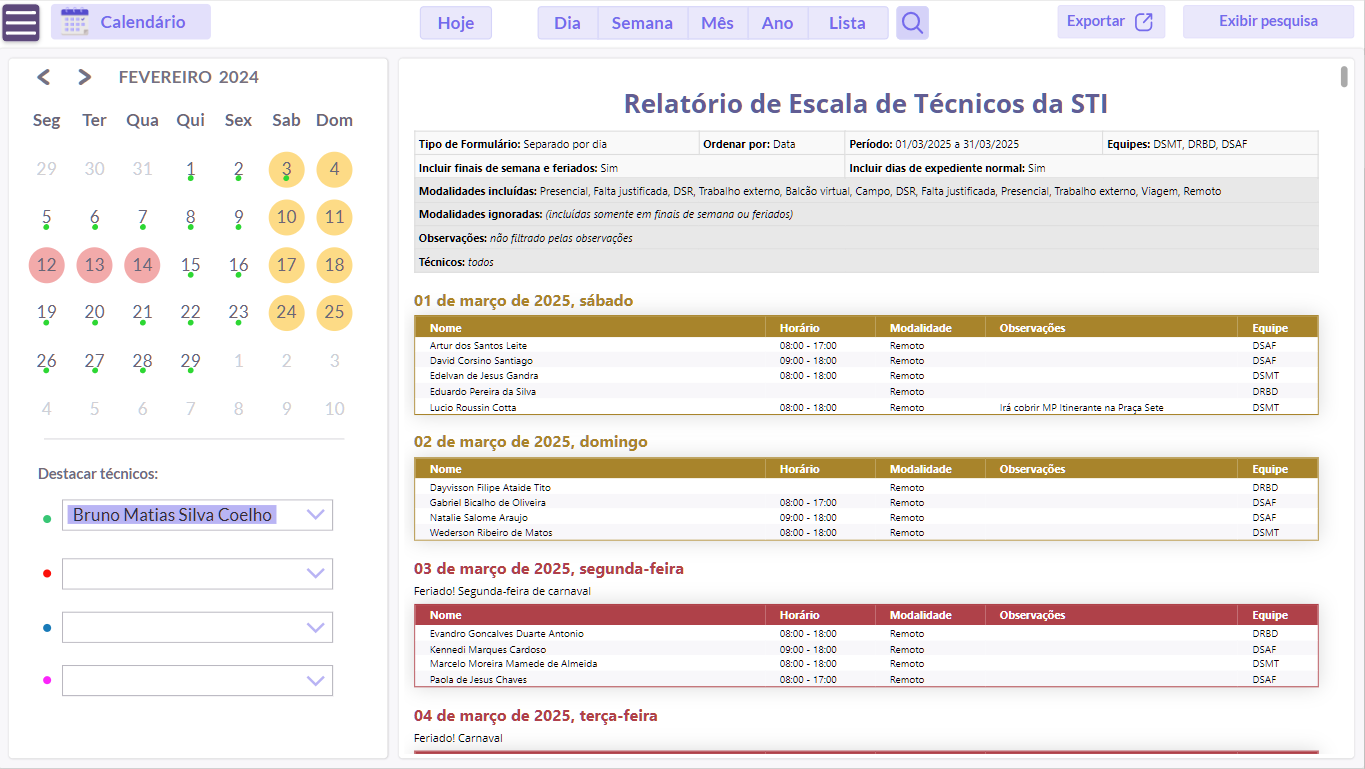Click the row Paola de Jesus Chaves
Screen dimensions: 1365x769
866,680
